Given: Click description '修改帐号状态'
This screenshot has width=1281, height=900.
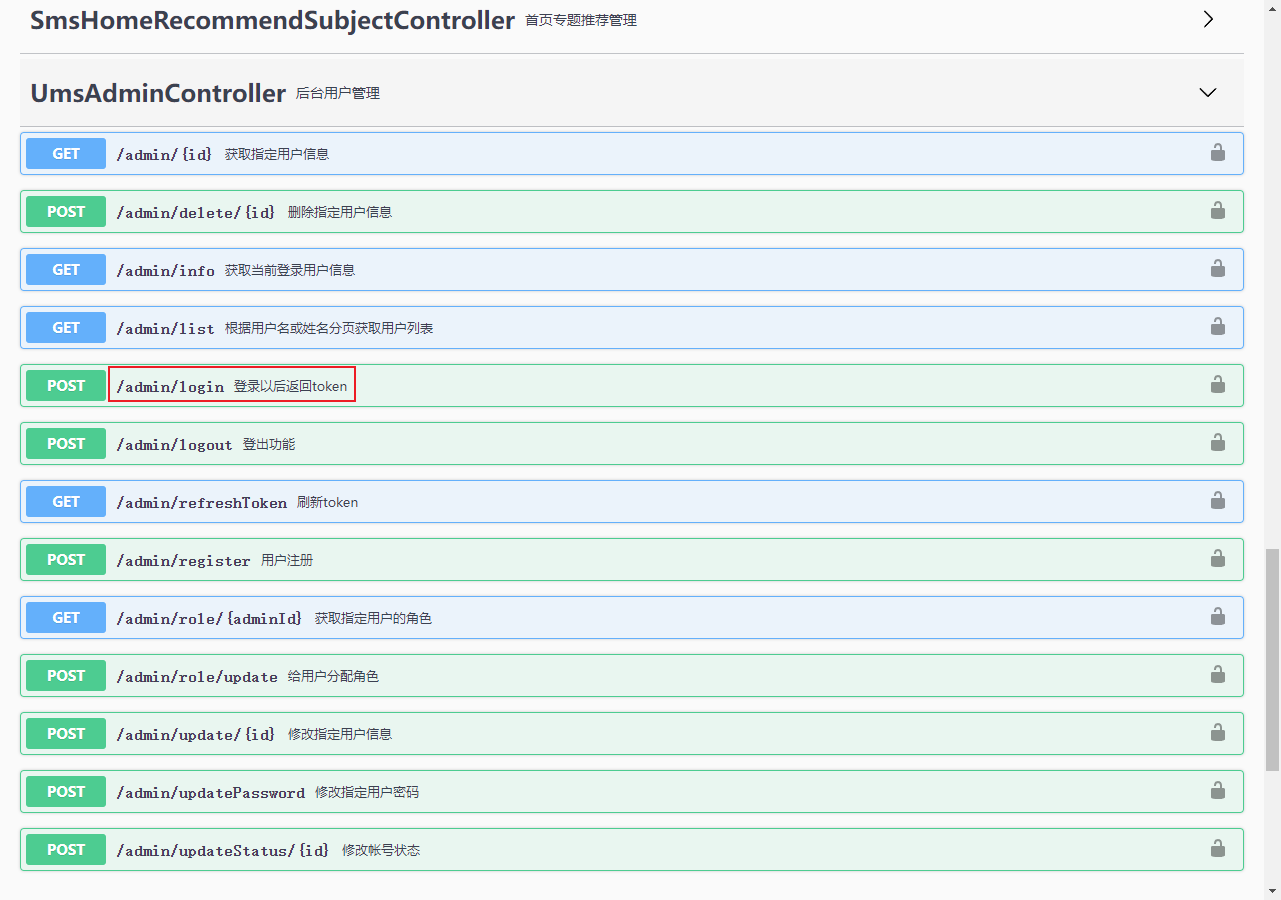Looking at the screenshot, I should [x=381, y=850].
